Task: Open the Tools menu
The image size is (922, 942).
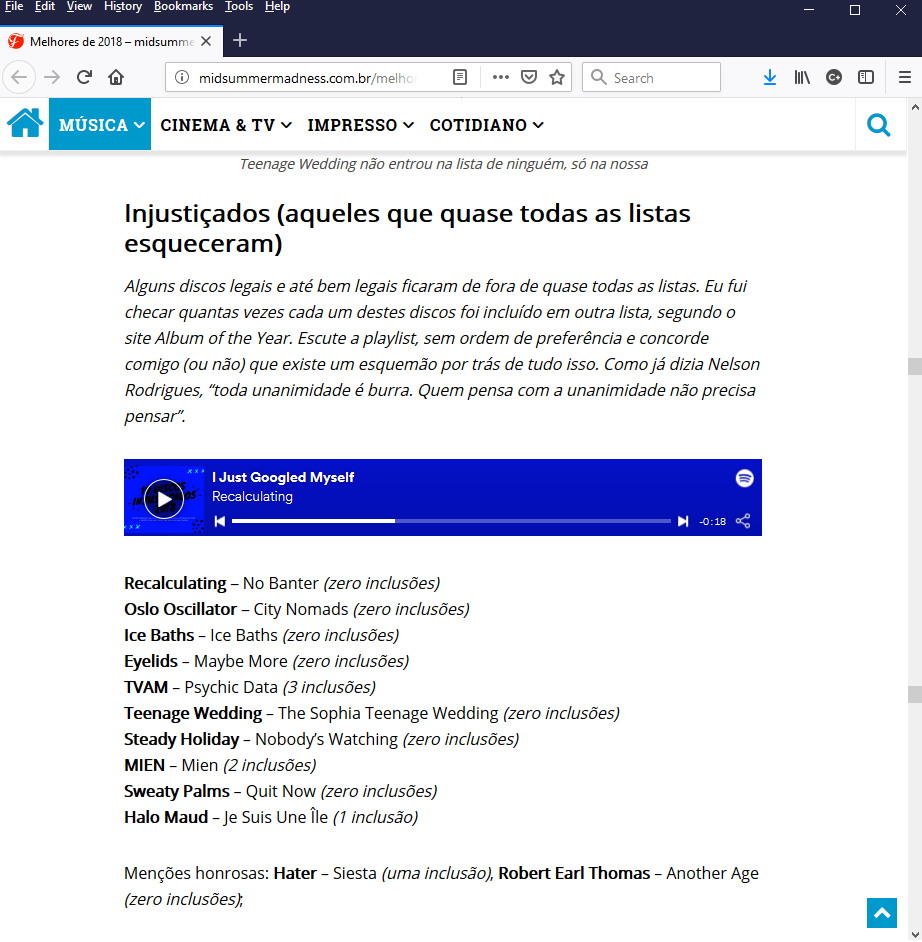Action: point(239,7)
